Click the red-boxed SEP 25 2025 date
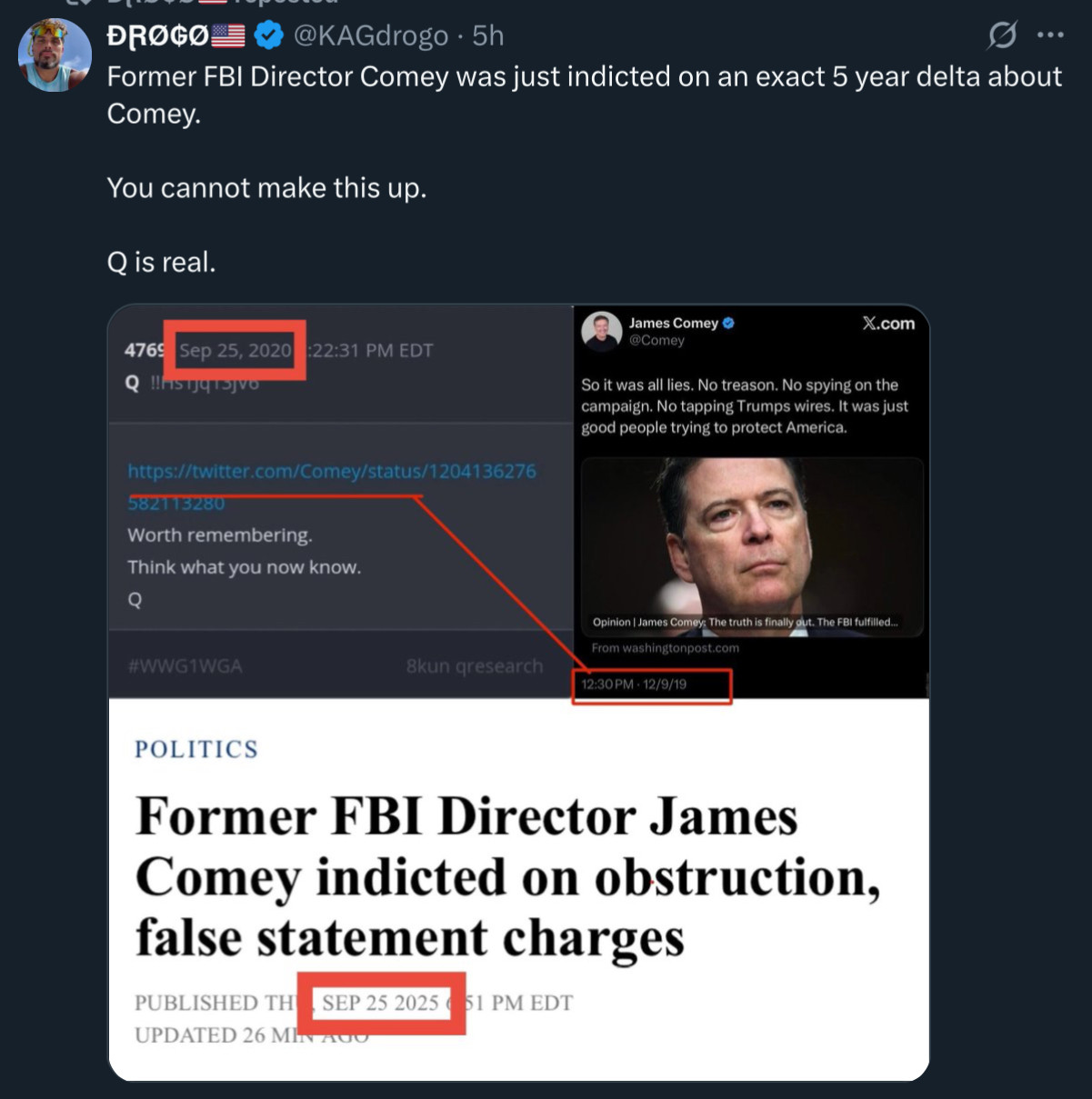 tap(381, 1003)
